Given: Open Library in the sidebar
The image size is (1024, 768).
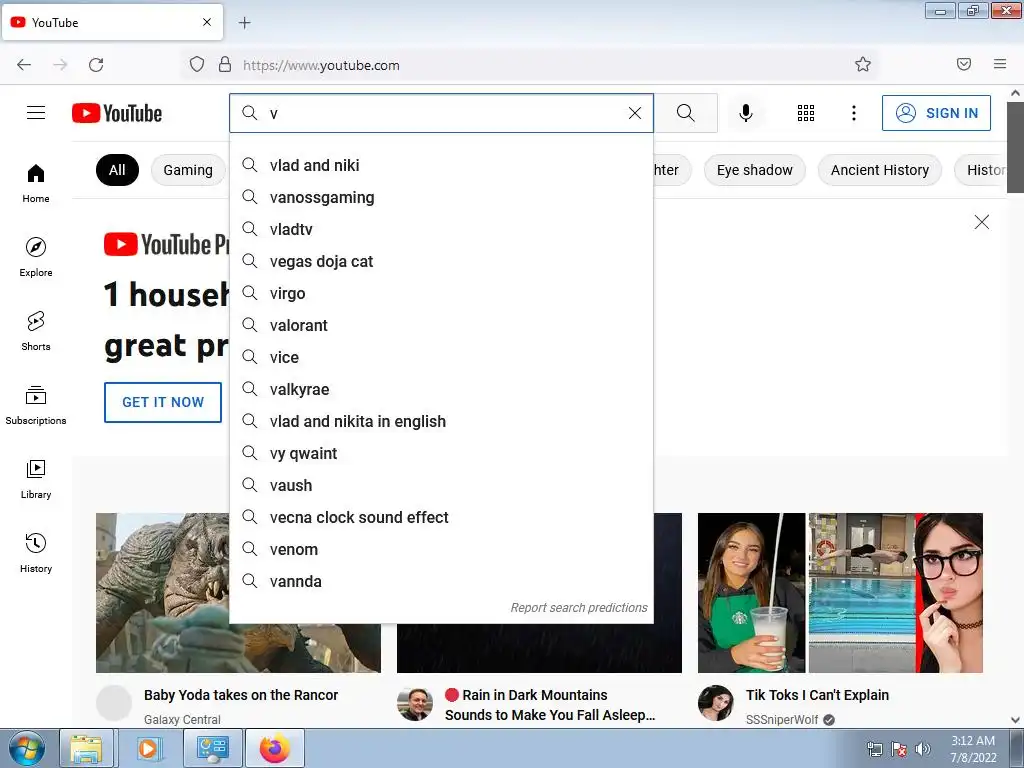Looking at the screenshot, I should point(36,479).
